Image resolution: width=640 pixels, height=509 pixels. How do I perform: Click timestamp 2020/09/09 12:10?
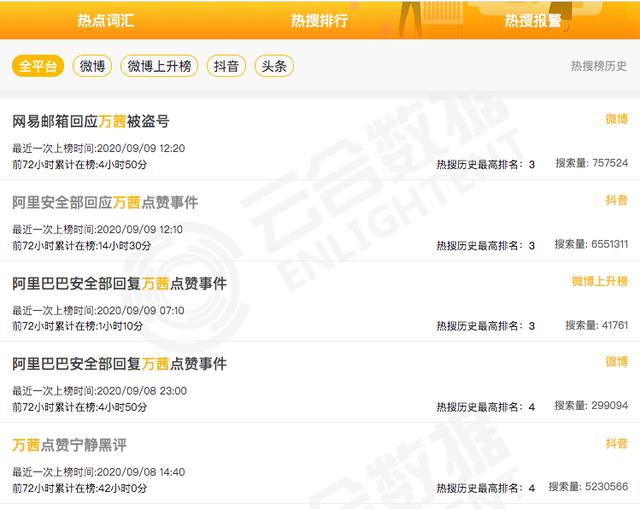[x=140, y=229]
